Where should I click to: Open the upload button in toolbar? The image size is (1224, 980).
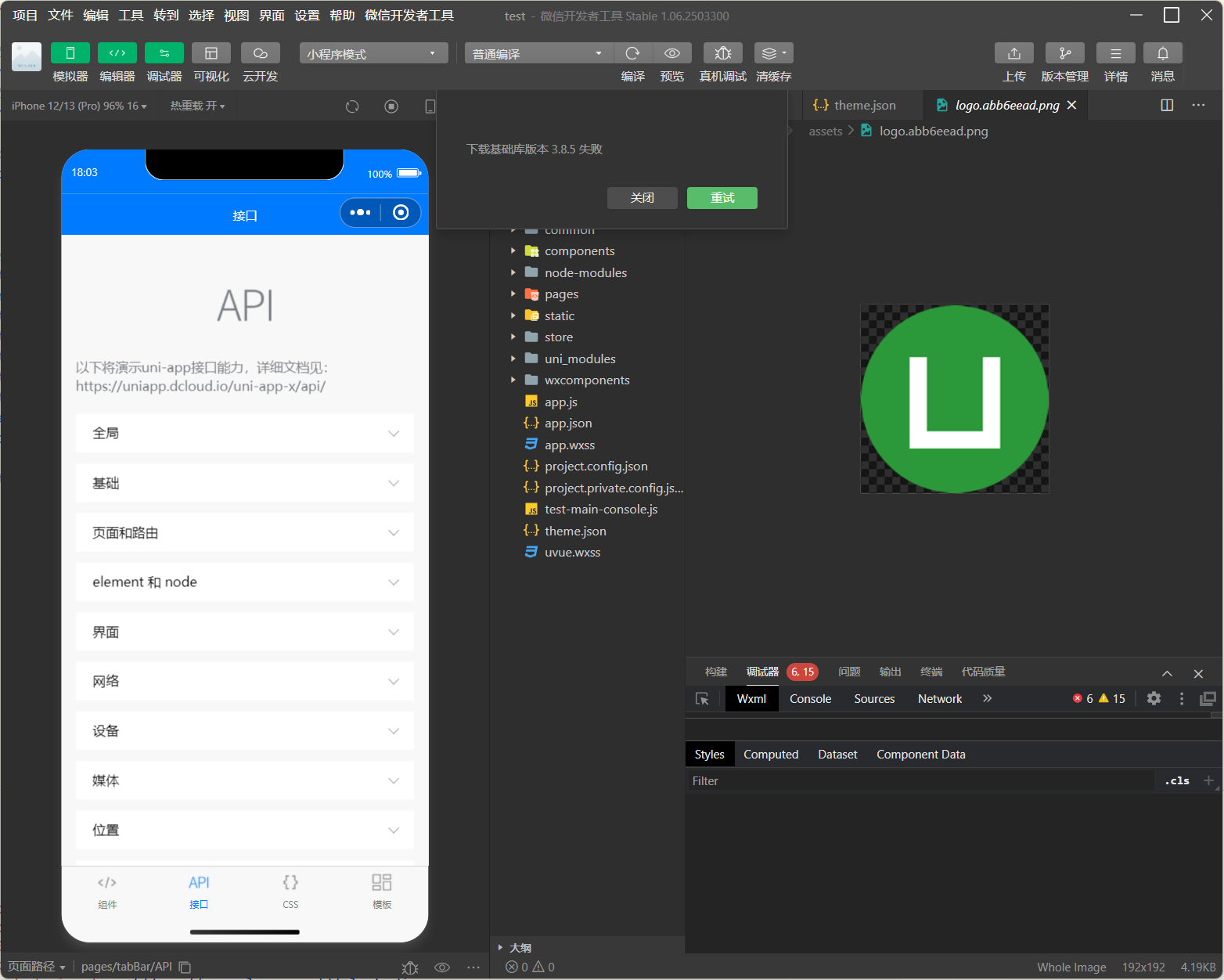pyautogui.click(x=1013, y=53)
